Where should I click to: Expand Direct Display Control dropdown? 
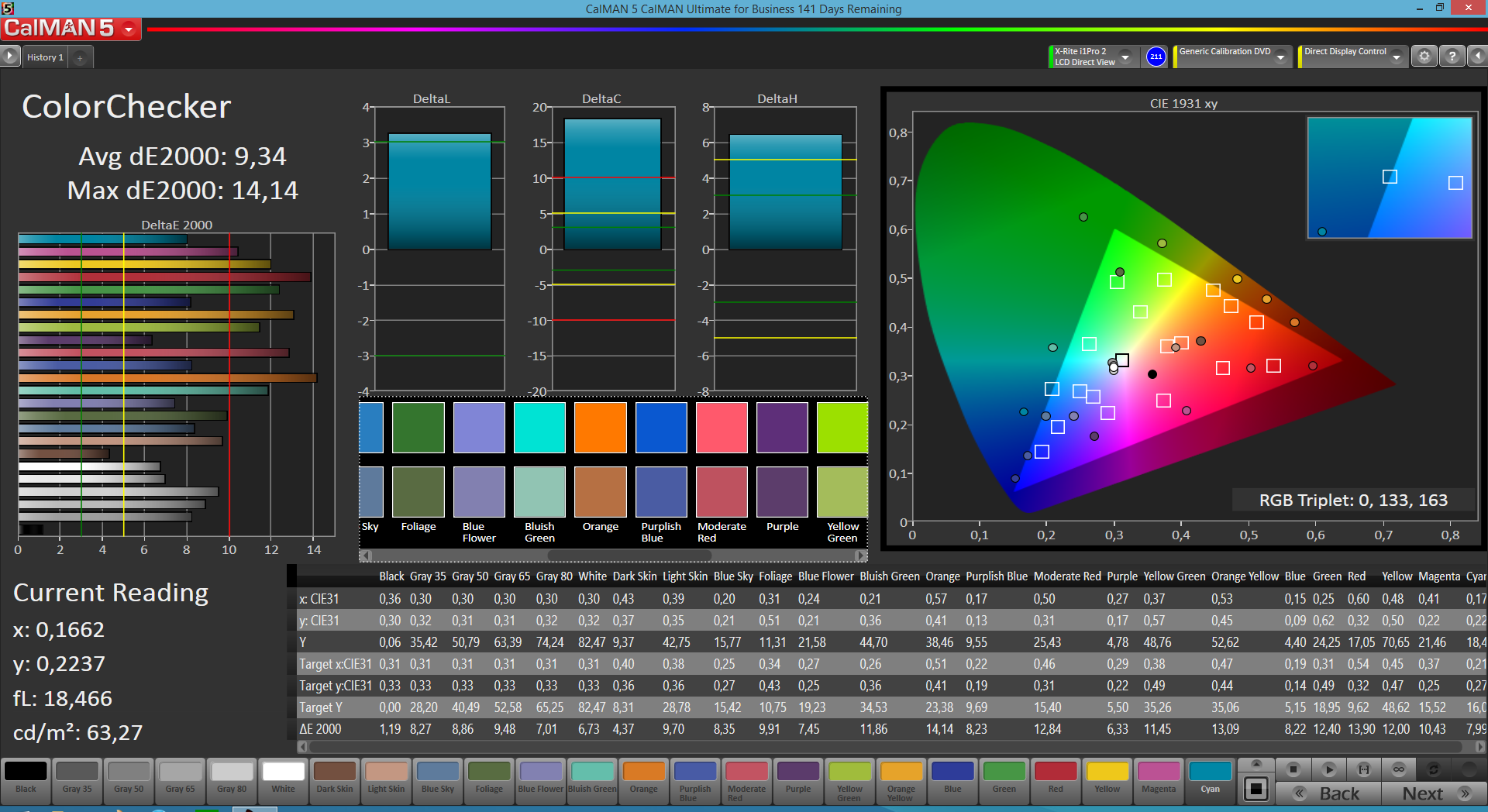click(1396, 57)
